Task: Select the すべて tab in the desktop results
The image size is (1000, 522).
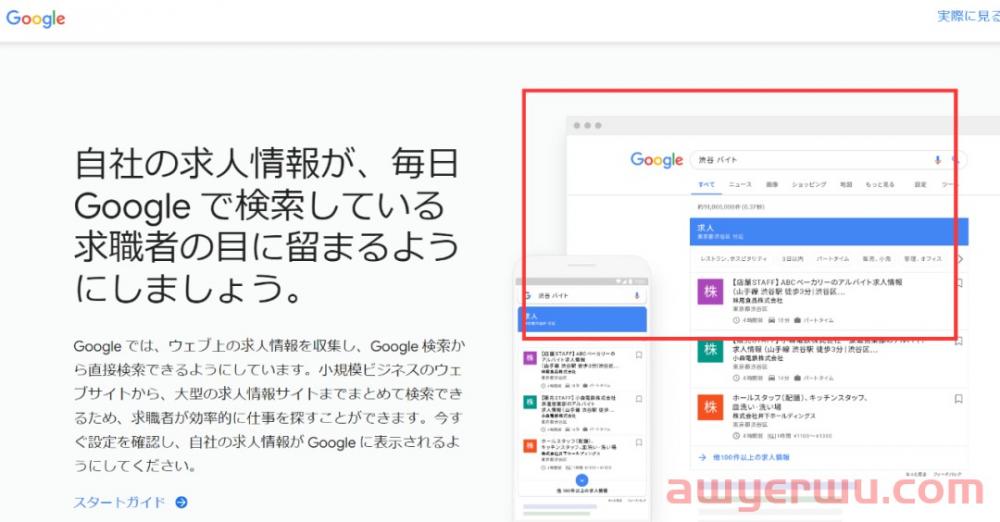Action: 706,184
